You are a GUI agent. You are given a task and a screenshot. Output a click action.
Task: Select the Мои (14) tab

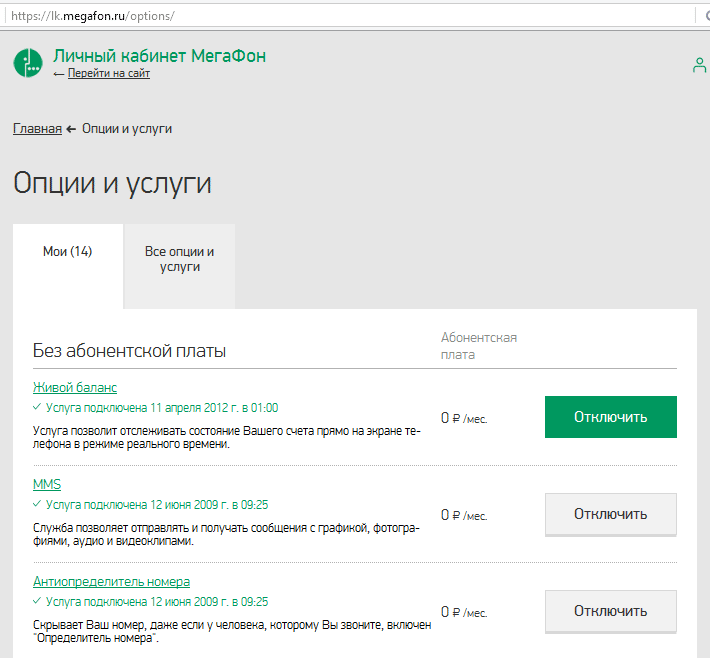click(x=68, y=252)
